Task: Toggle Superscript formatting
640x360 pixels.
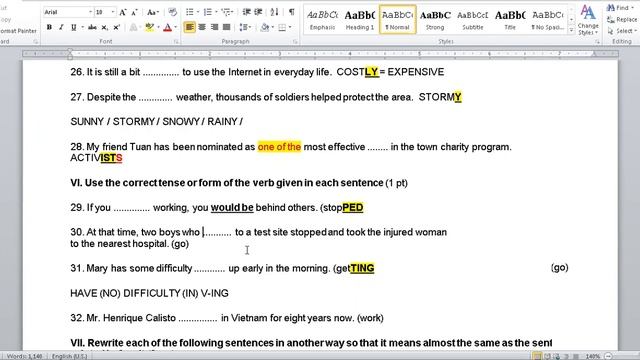Action: point(117,27)
